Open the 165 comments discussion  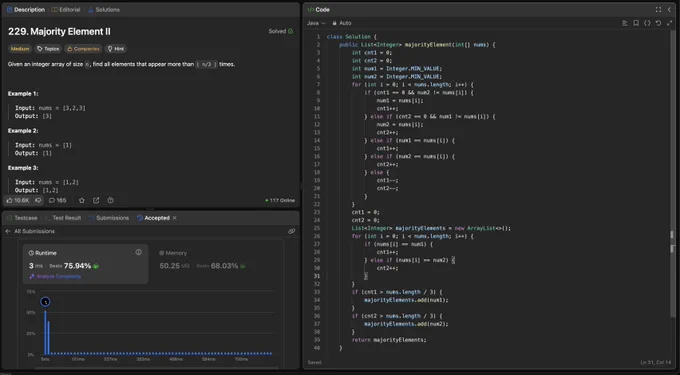coord(57,200)
